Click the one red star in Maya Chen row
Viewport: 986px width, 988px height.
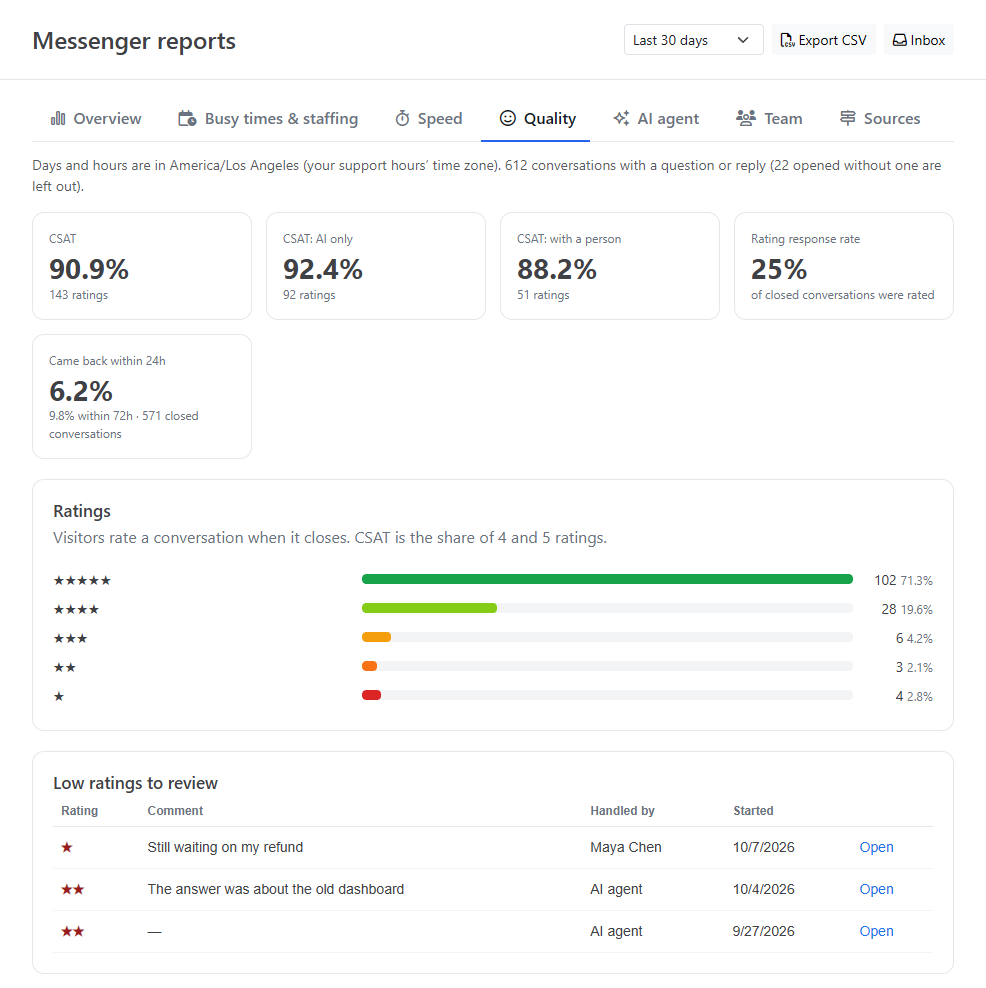(67, 847)
